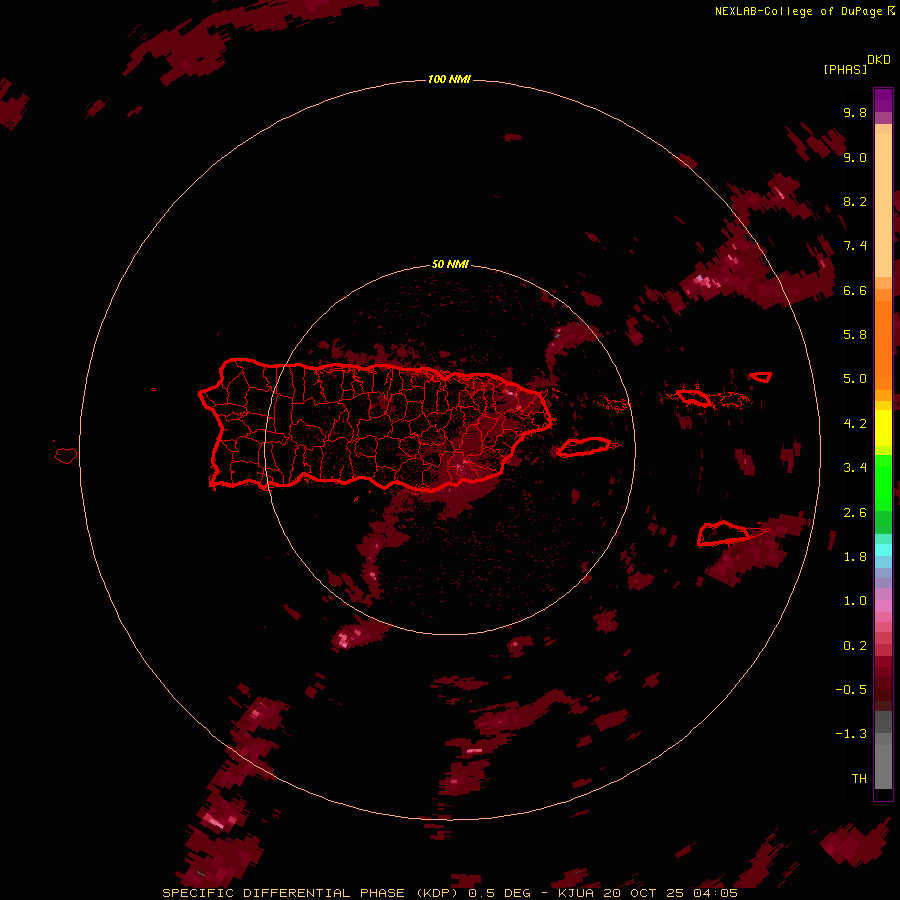Click the 2.6 scale value
The width and height of the screenshot is (900, 900).
[855, 513]
